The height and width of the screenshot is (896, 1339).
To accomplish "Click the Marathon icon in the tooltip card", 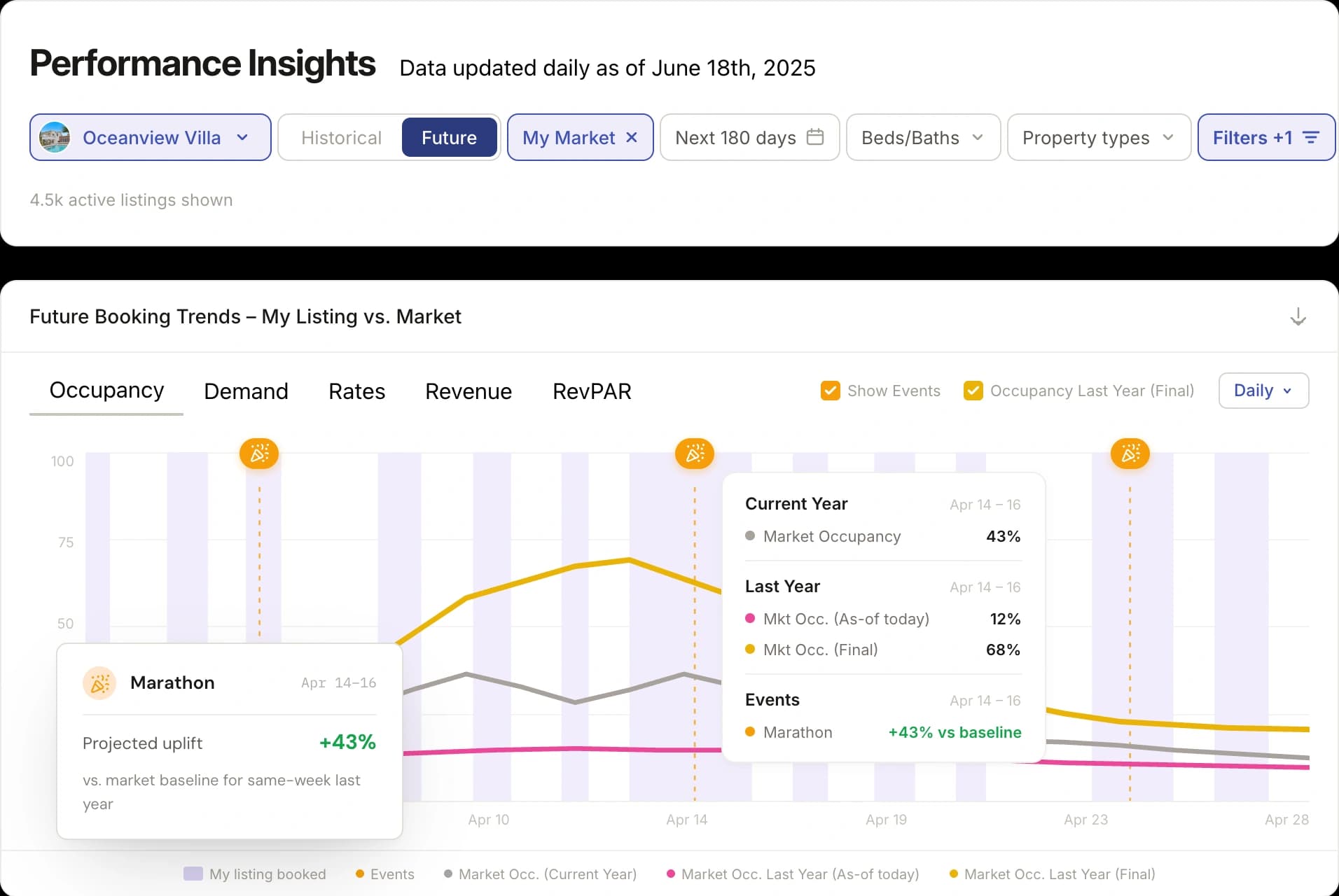I will [x=99, y=683].
